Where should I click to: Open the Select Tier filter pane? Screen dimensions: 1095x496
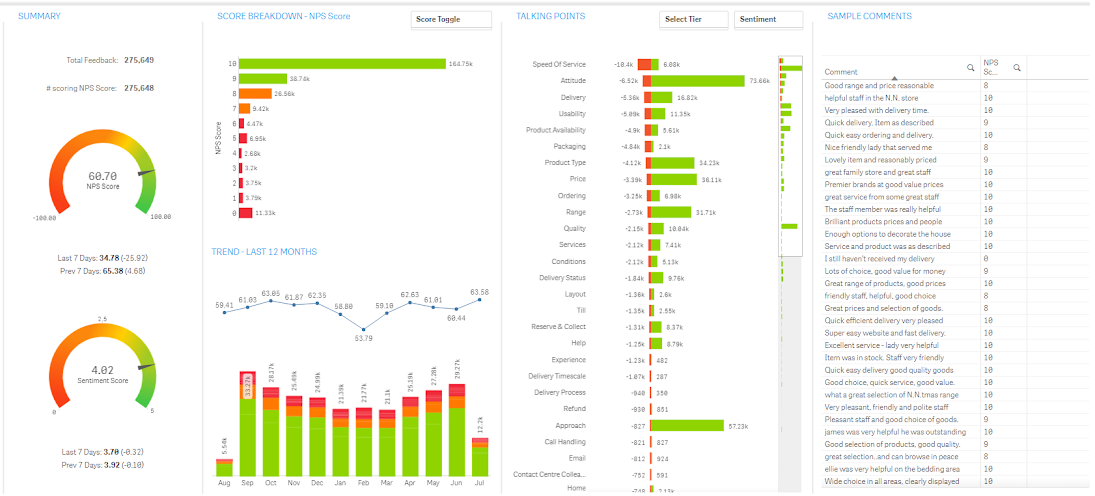click(693, 20)
